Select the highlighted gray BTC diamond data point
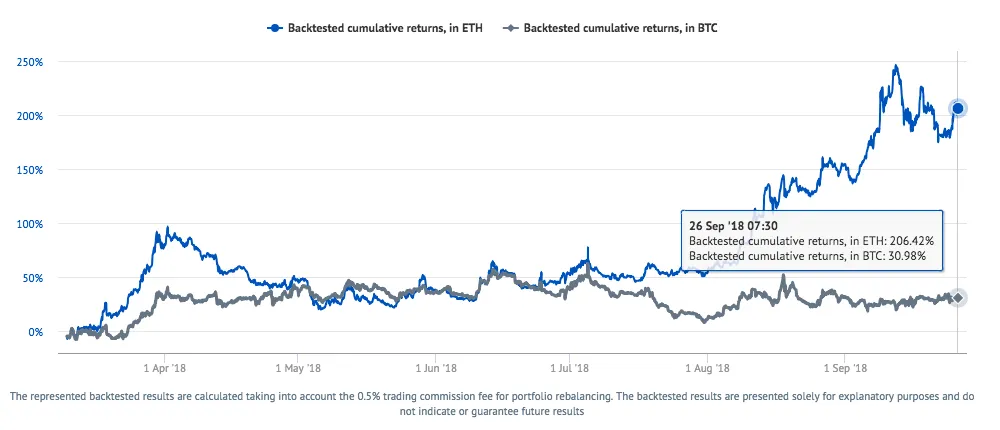Image resolution: width=1000 pixels, height=430 pixels. (x=958, y=297)
